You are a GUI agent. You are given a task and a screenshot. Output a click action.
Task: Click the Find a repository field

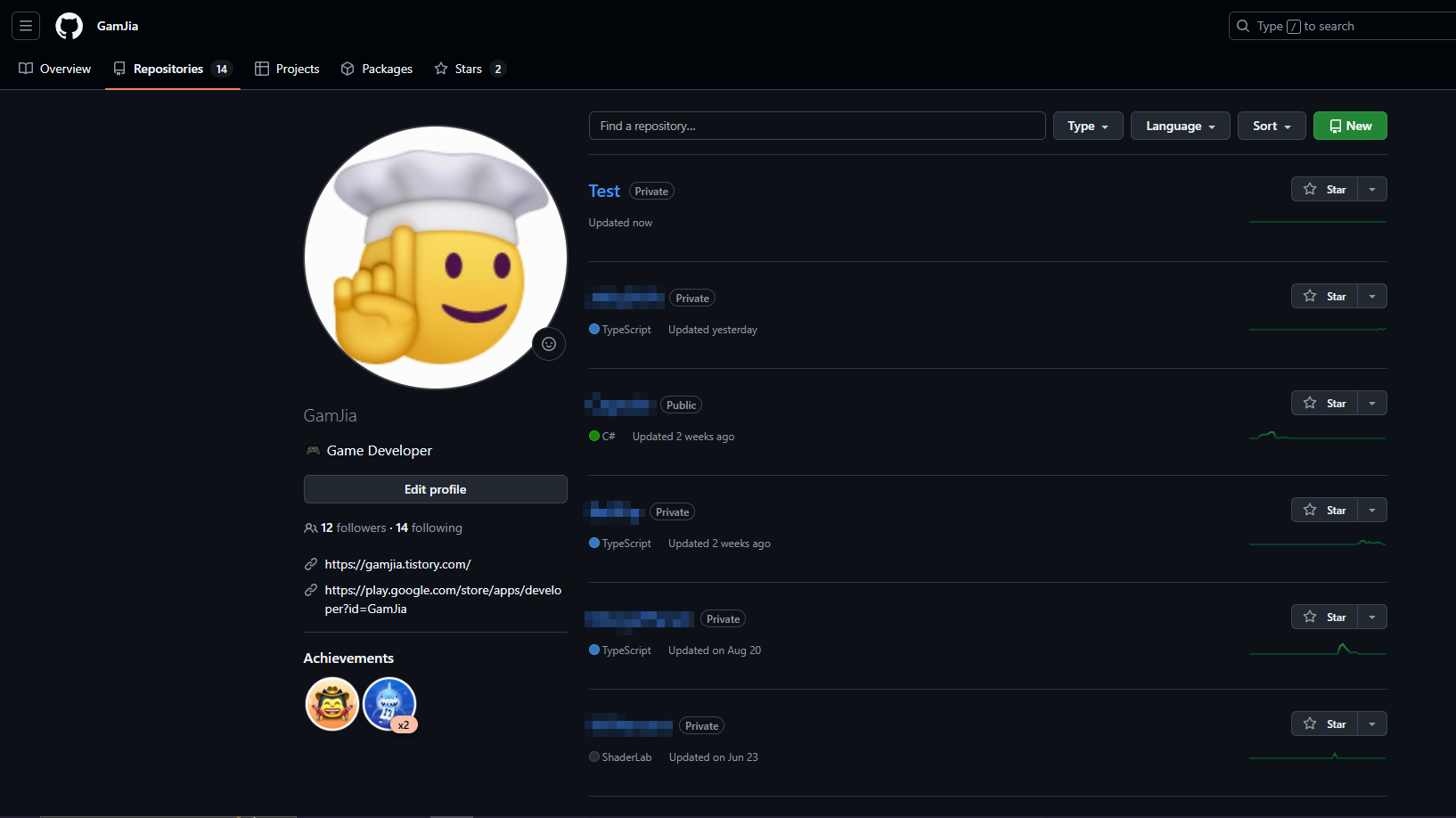pyautogui.click(x=817, y=126)
